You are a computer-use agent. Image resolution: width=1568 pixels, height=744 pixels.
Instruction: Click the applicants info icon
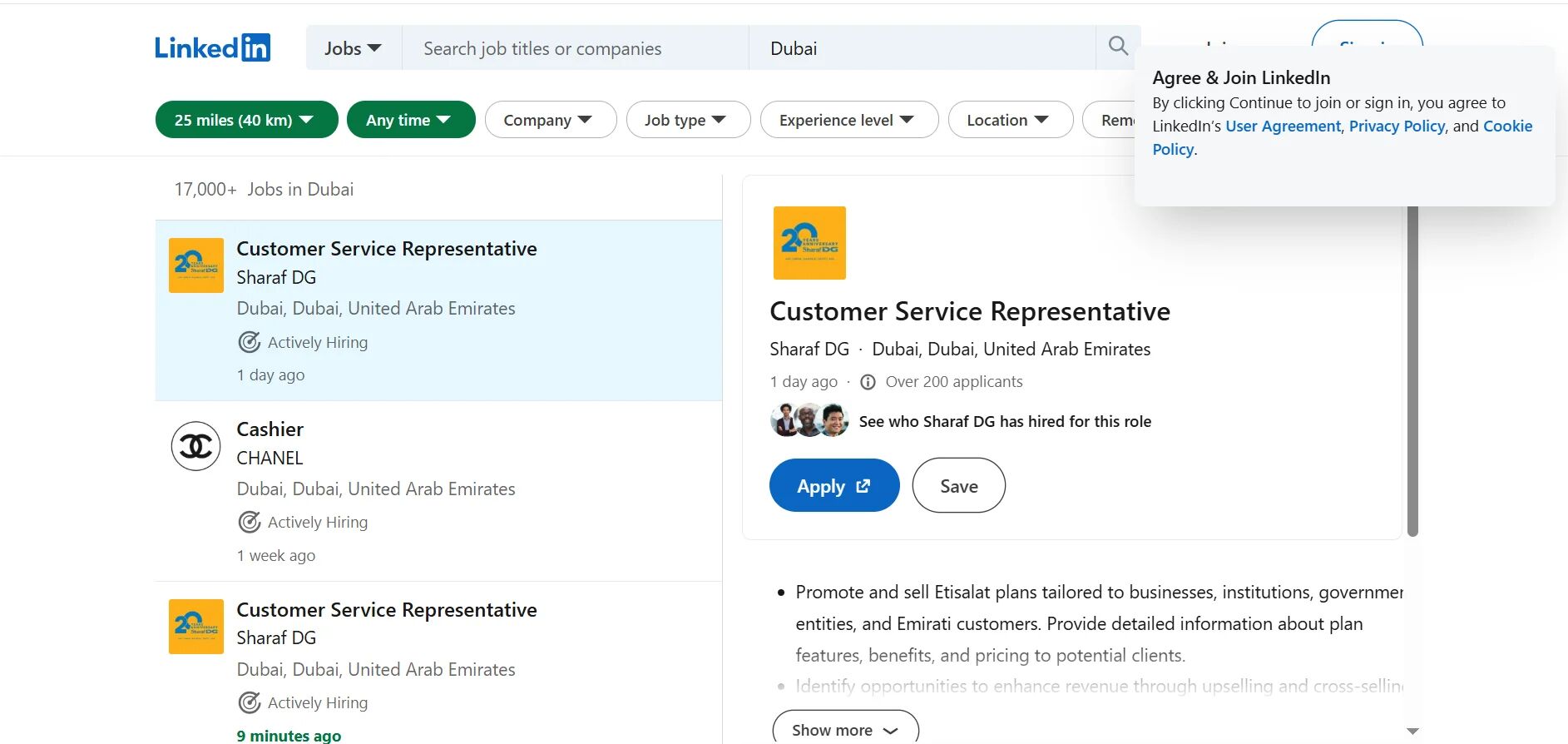point(868,382)
